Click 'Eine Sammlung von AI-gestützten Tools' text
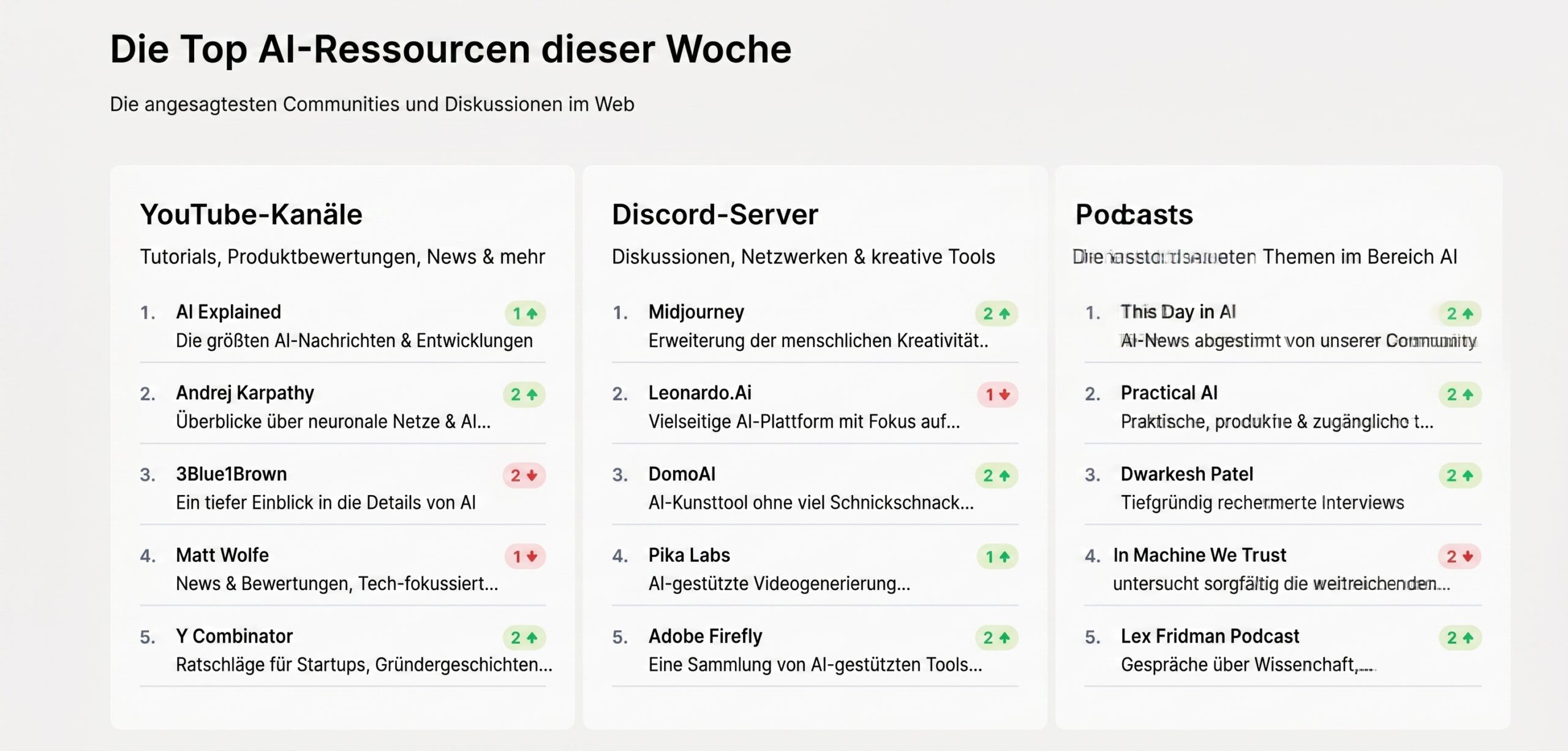This screenshot has width=1568, height=751. point(815,665)
